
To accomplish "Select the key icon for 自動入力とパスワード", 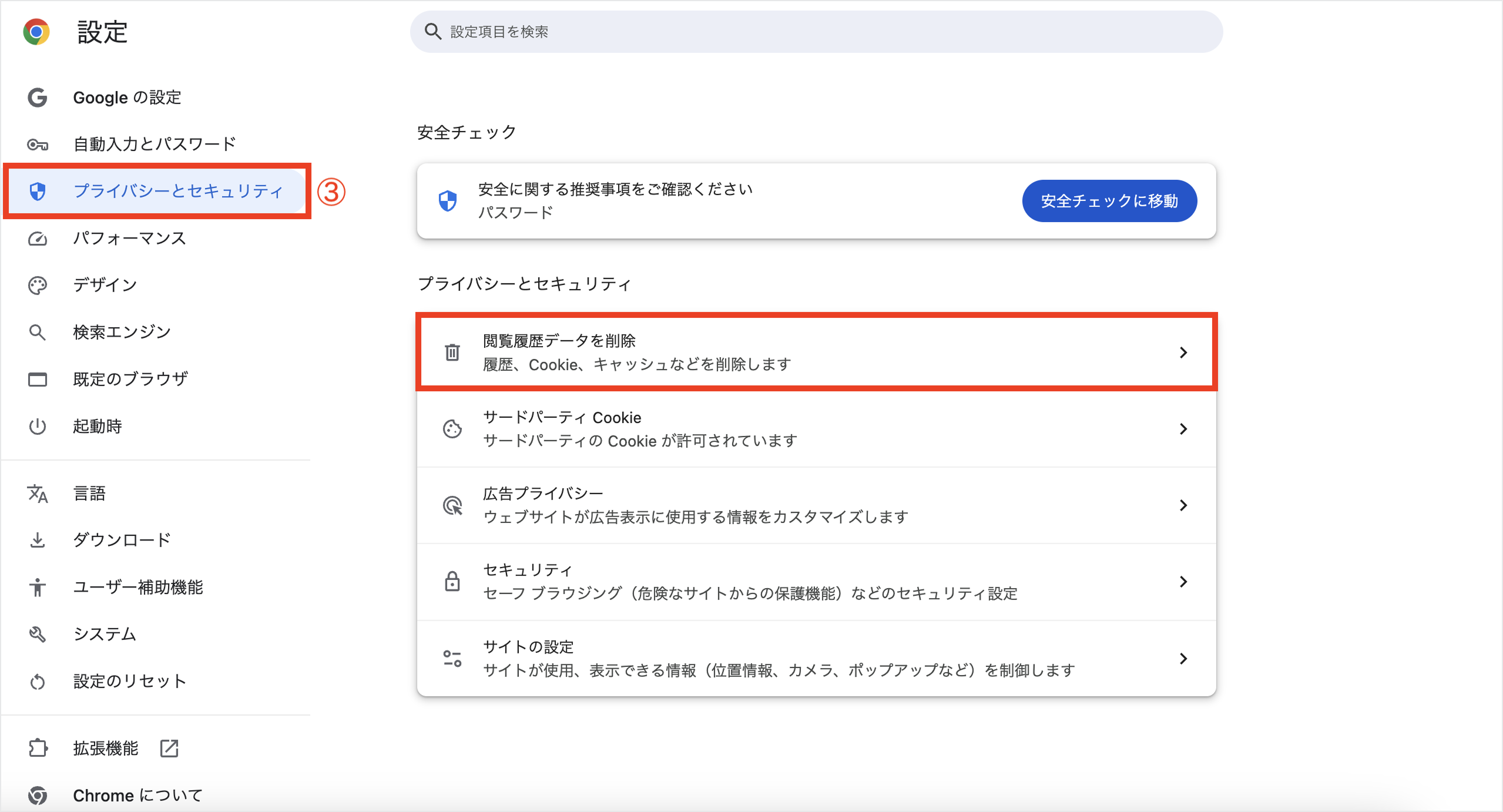I will [x=38, y=144].
